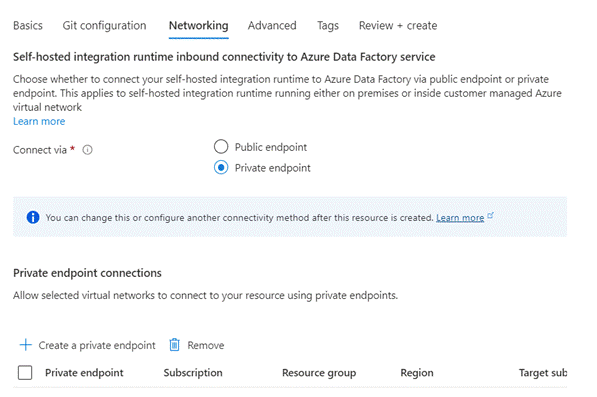This screenshot has width=597, height=397.
Task: Sort by the Subscription column header
Action: click(193, 373)
